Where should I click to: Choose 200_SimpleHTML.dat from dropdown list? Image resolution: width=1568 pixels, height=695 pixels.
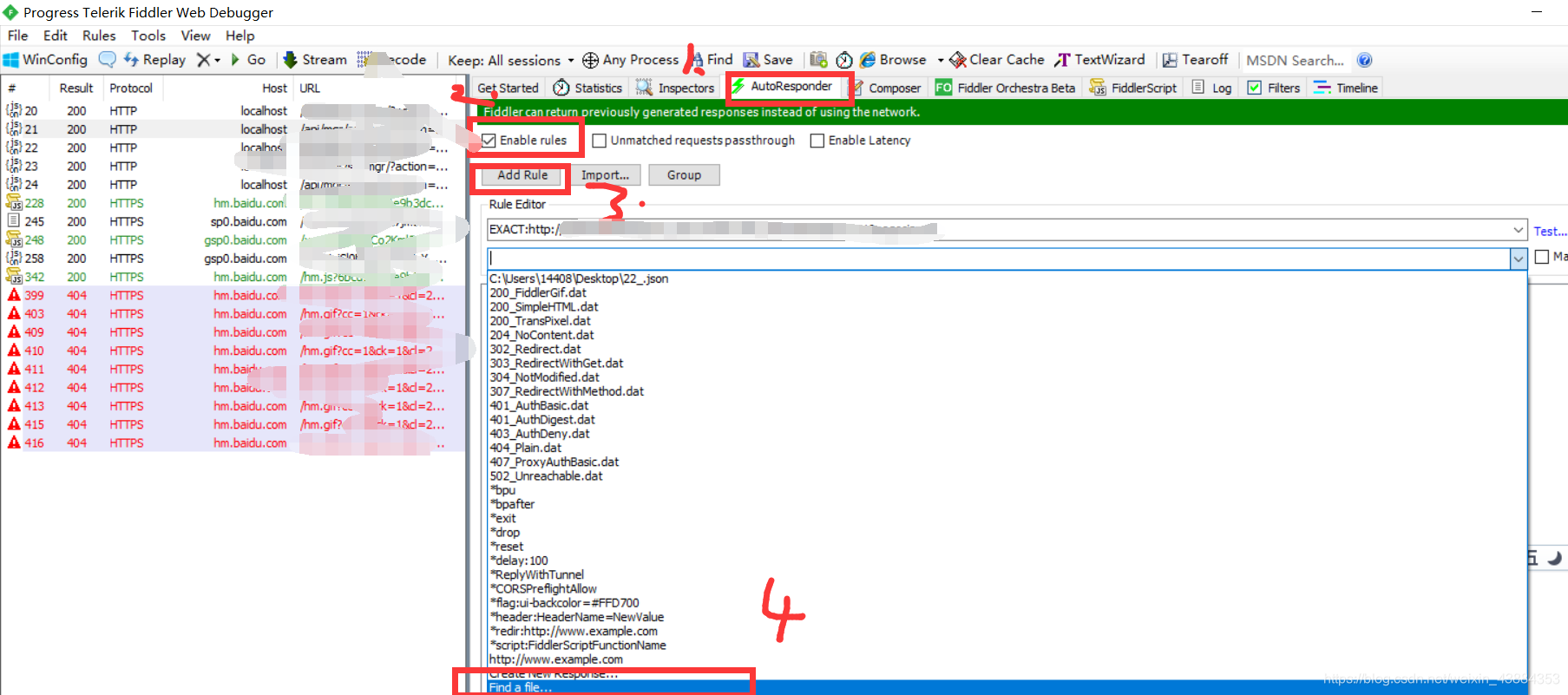[x=544, y=307]
